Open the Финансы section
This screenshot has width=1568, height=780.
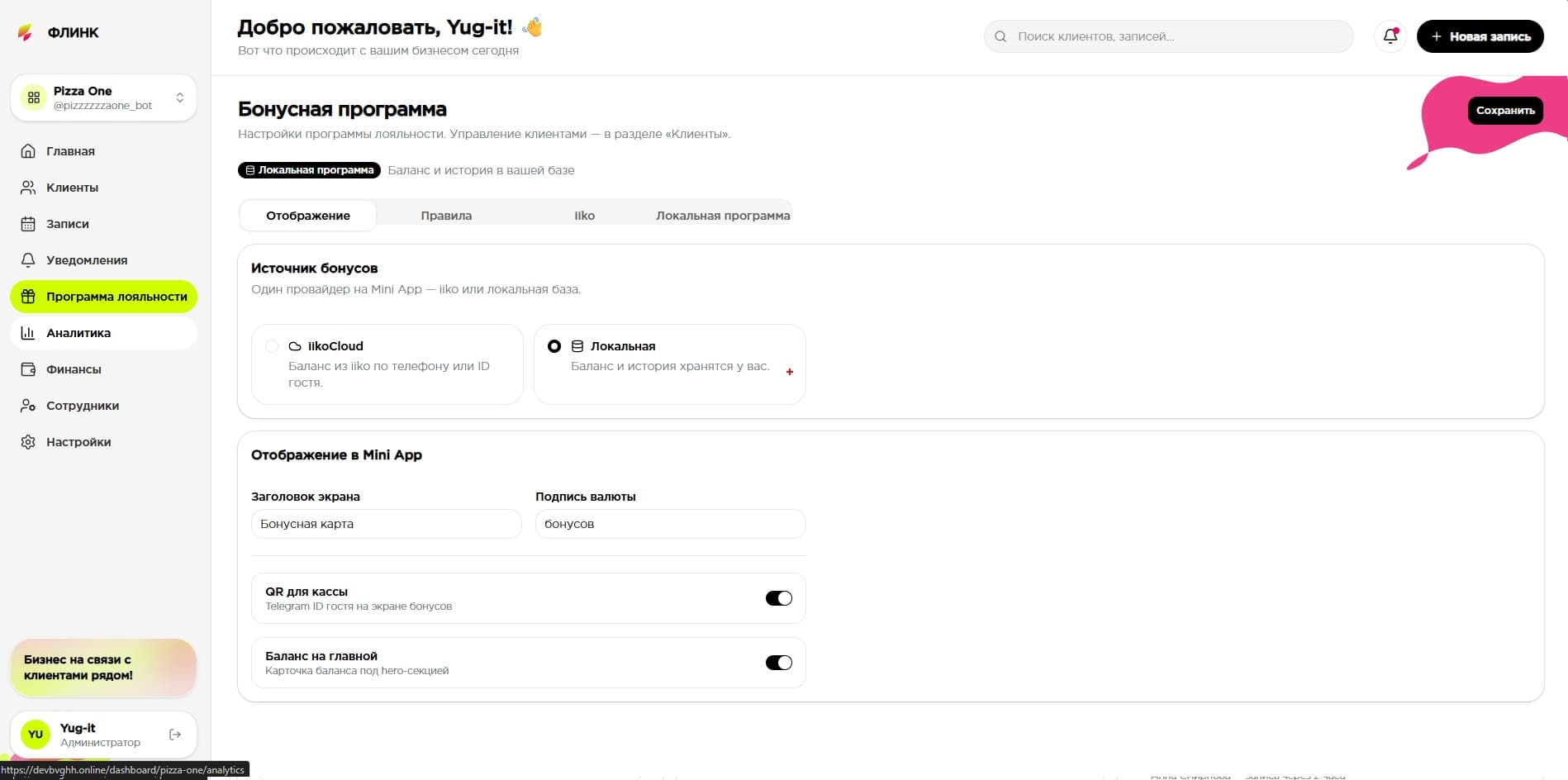click(x=103, y=369)
